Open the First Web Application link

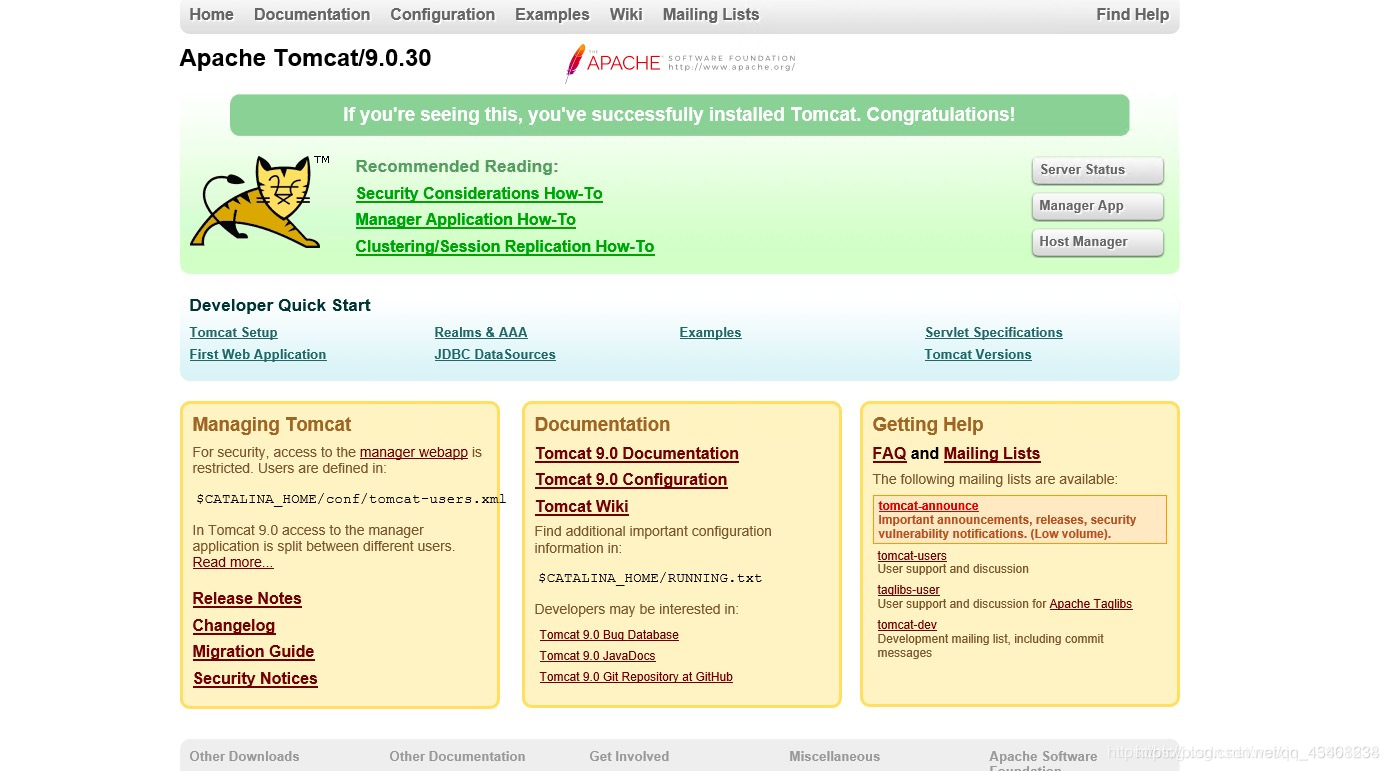(258, 354)
